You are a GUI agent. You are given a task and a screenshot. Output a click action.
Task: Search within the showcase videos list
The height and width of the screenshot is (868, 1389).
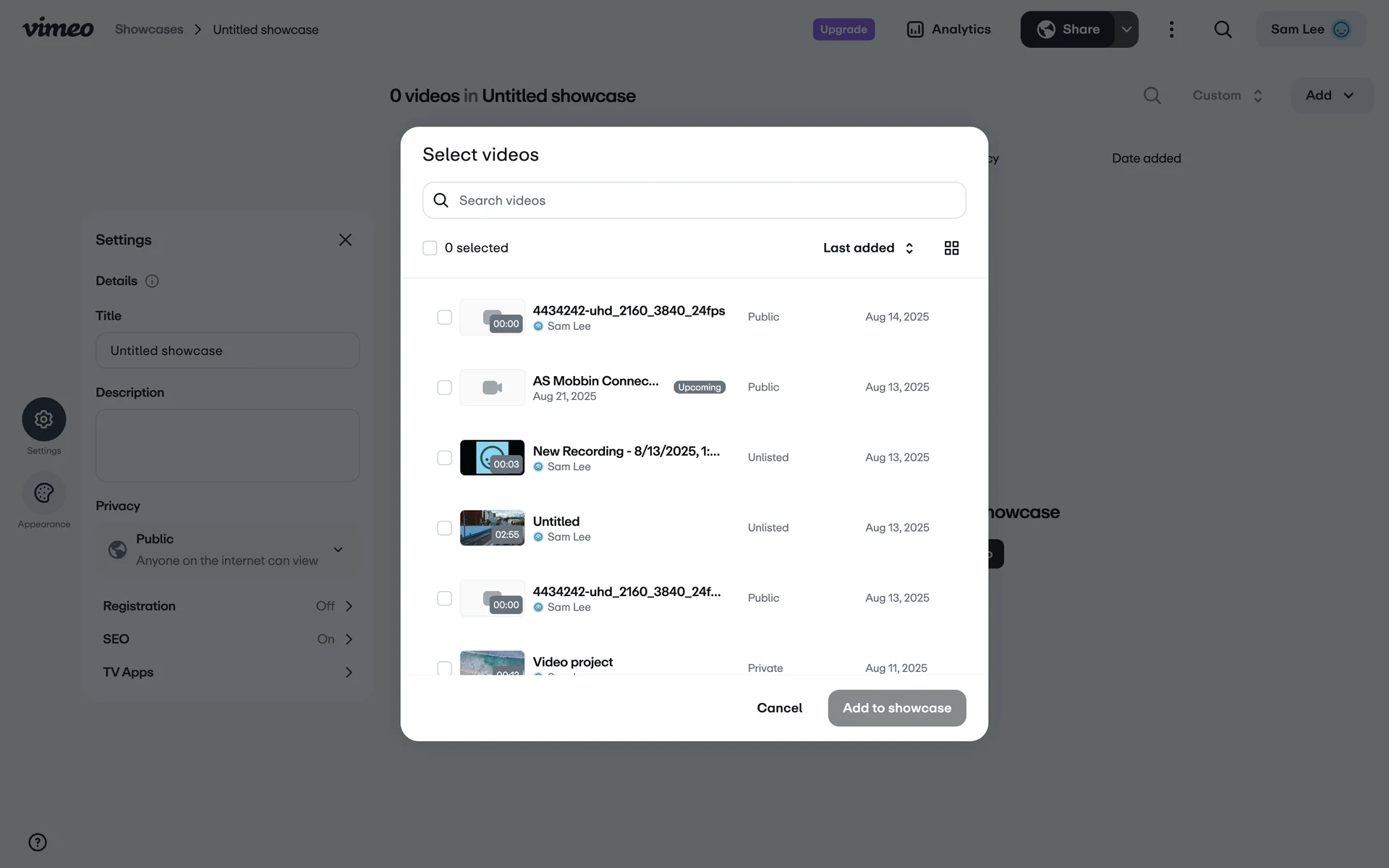pyautogui.click(x=1152, y=95)
